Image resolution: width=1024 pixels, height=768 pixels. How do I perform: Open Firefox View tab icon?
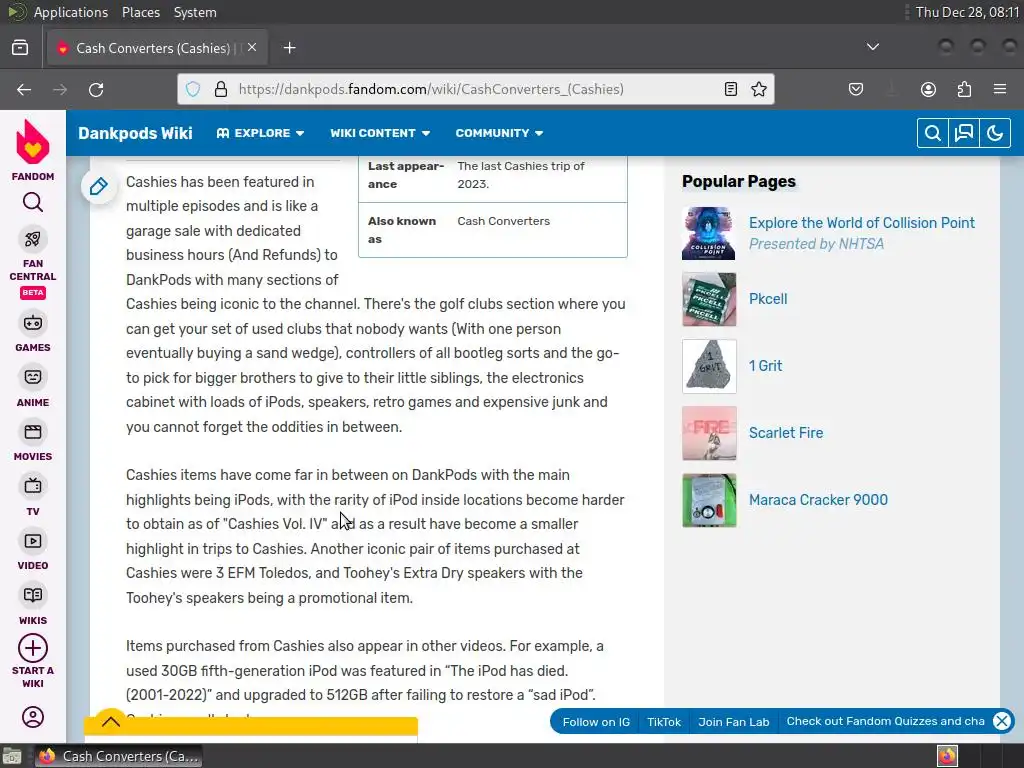(20, 48)
